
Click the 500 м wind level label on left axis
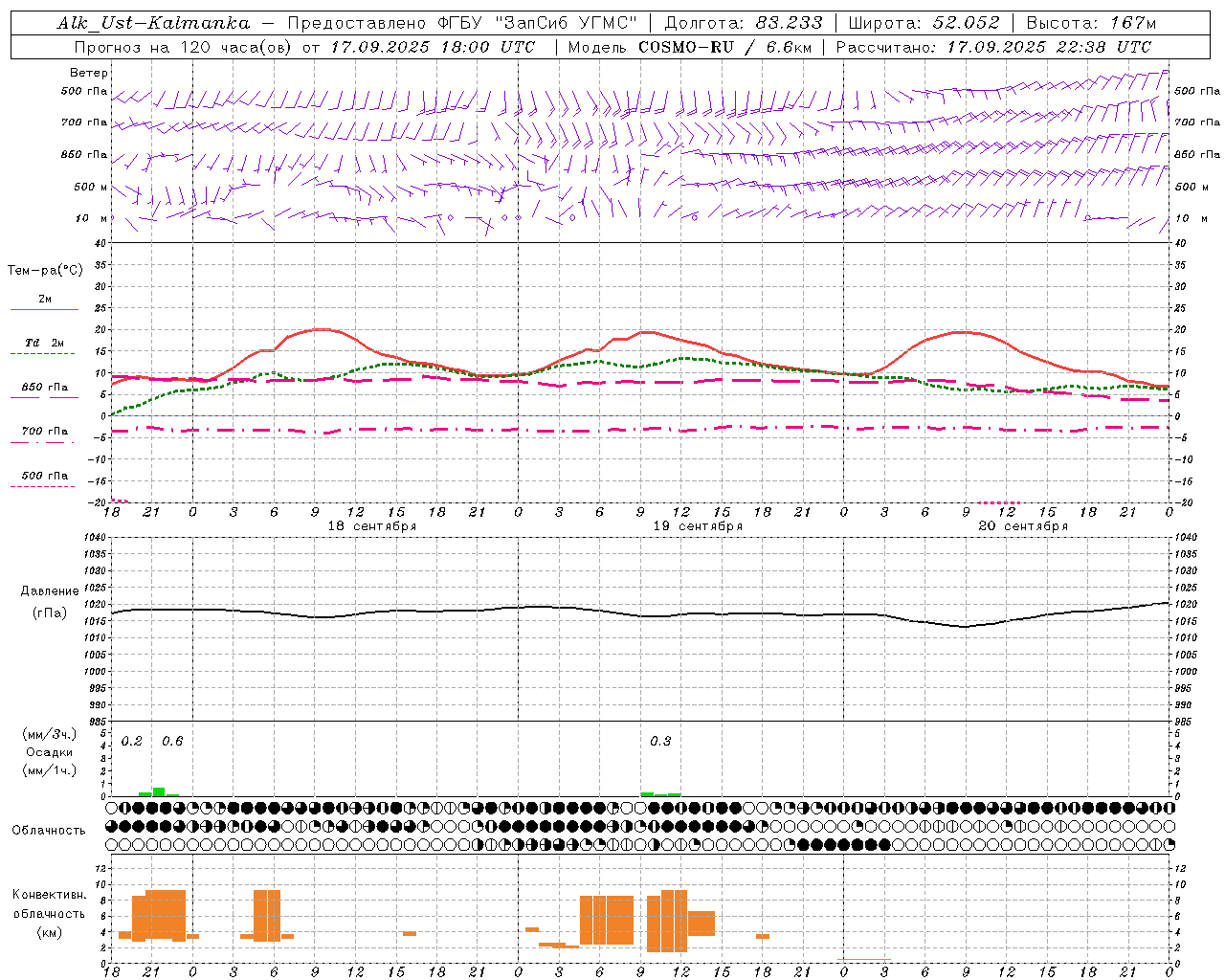click(92, 187)
